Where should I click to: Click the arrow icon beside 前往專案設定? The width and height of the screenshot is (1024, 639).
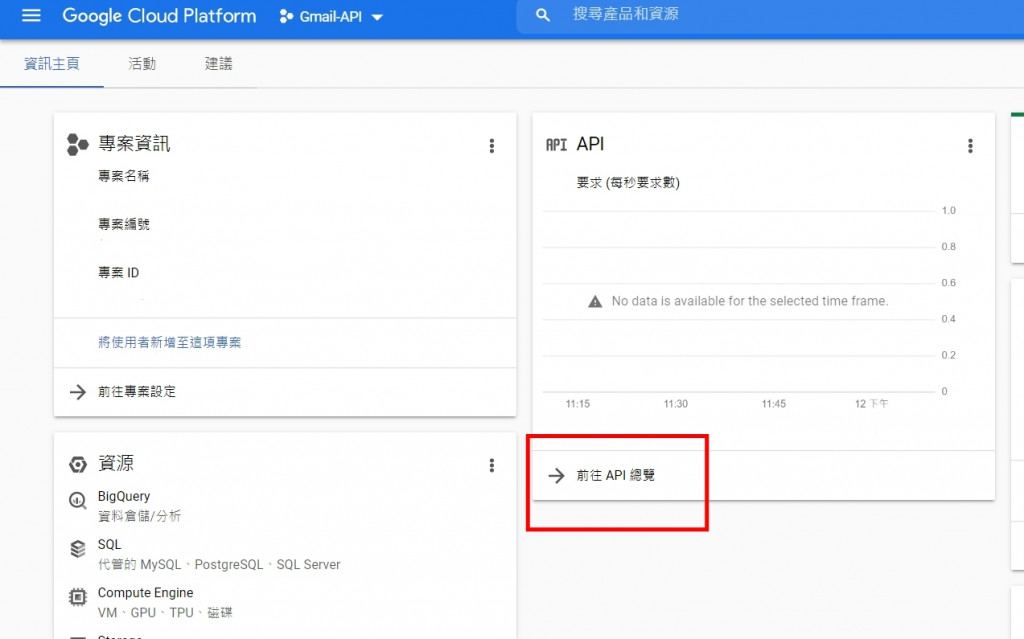pos(78,392)
